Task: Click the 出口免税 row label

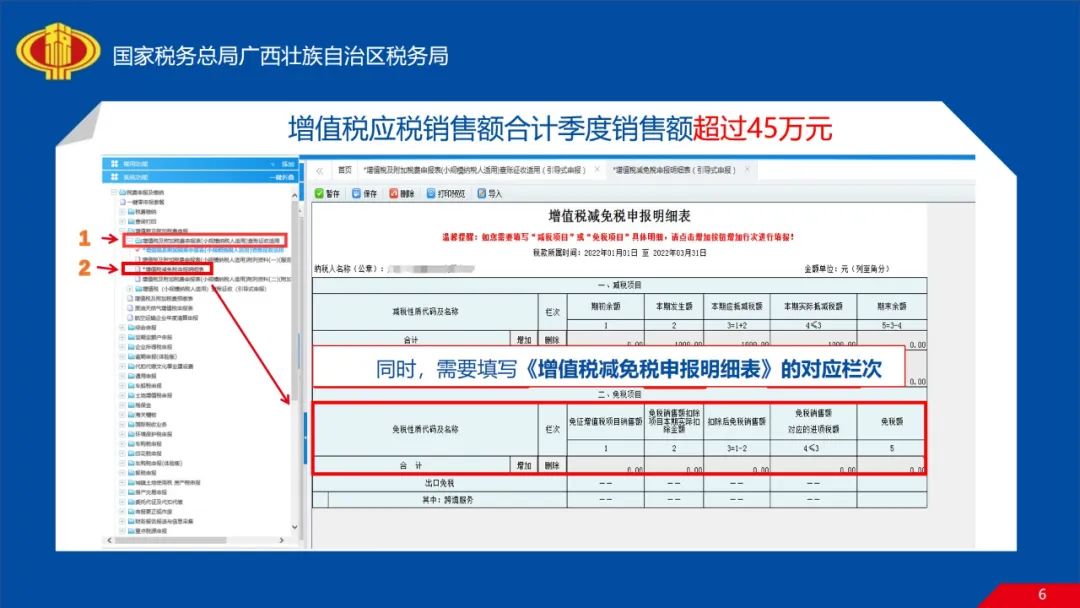Action: click(x=439, y=483)
